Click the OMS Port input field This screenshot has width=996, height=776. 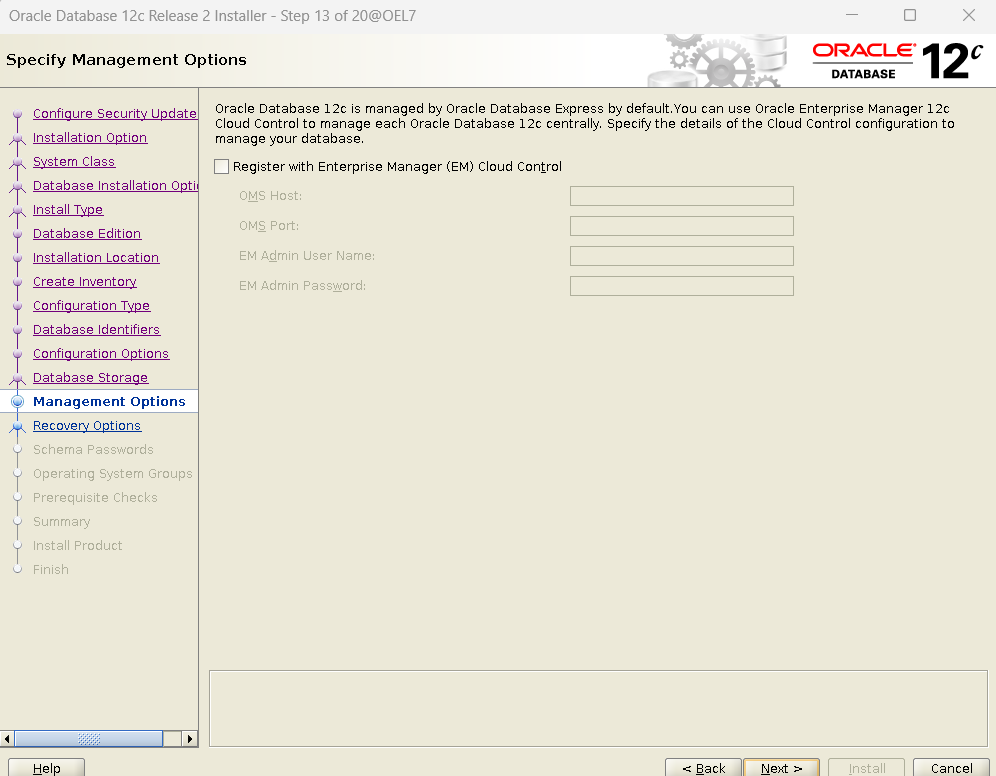682,225
